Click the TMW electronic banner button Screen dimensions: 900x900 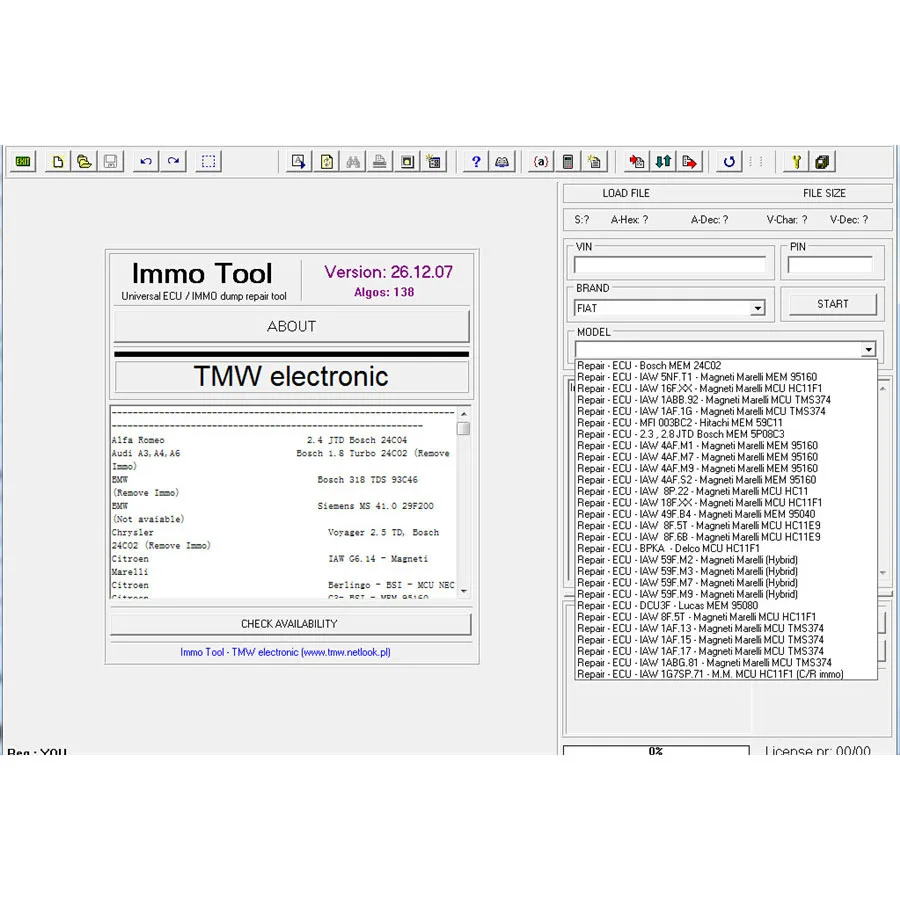click(x=292, y=377)
